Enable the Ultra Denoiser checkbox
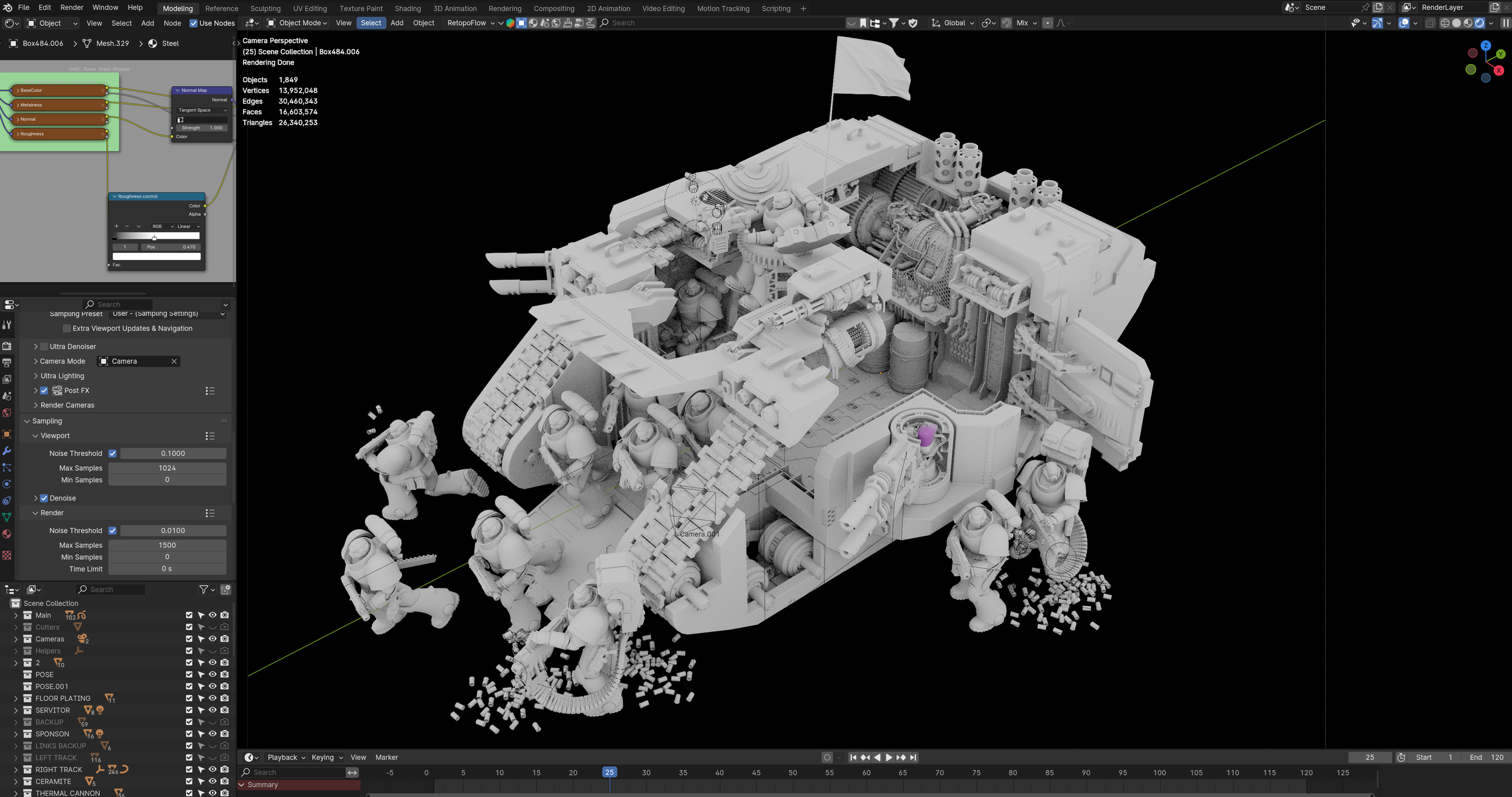1512x797 pixels. (x=44, y=346)
